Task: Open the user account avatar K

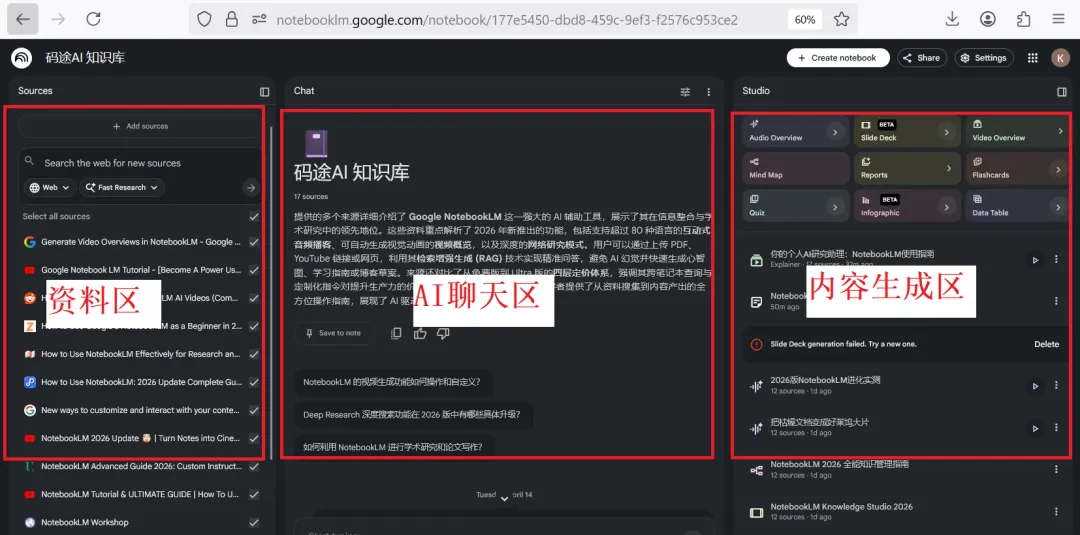Action: tap(1059, 58)
